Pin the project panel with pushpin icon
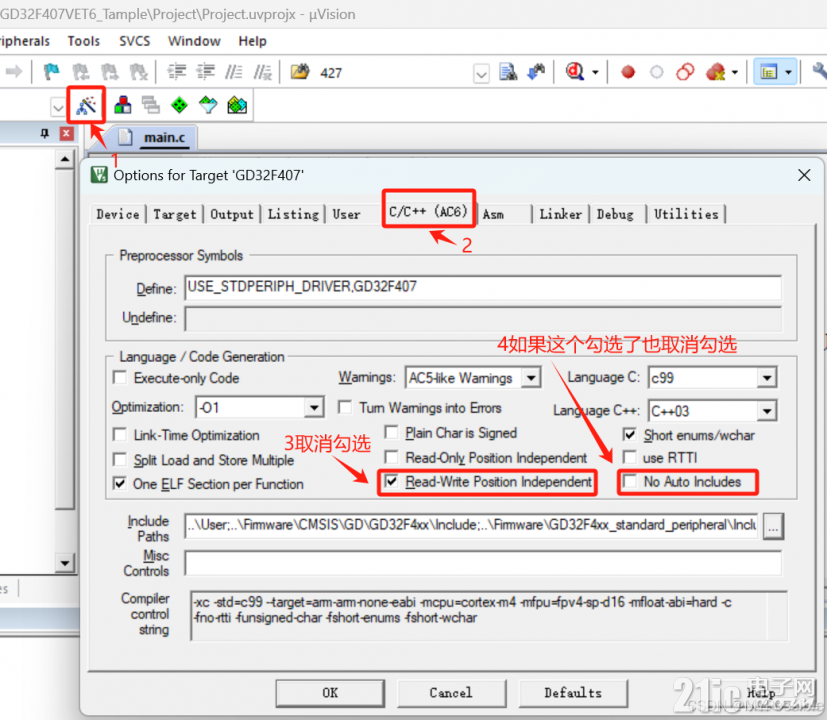This screenshot has width=827, height=720. click(45, 133)
